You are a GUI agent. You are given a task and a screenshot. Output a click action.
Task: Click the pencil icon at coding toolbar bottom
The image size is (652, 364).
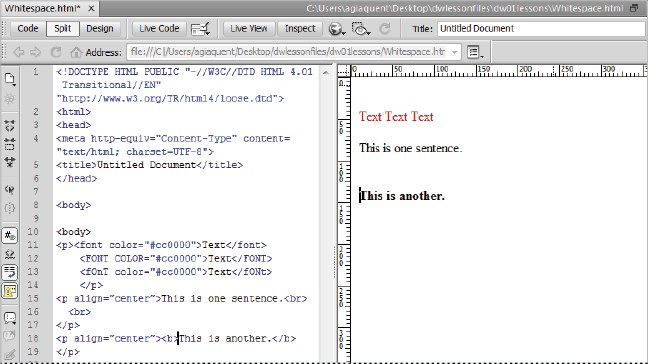10,355
